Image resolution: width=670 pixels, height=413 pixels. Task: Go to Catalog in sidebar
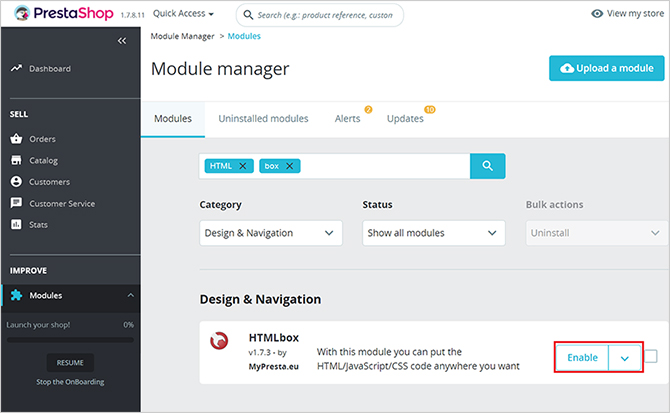43,160
